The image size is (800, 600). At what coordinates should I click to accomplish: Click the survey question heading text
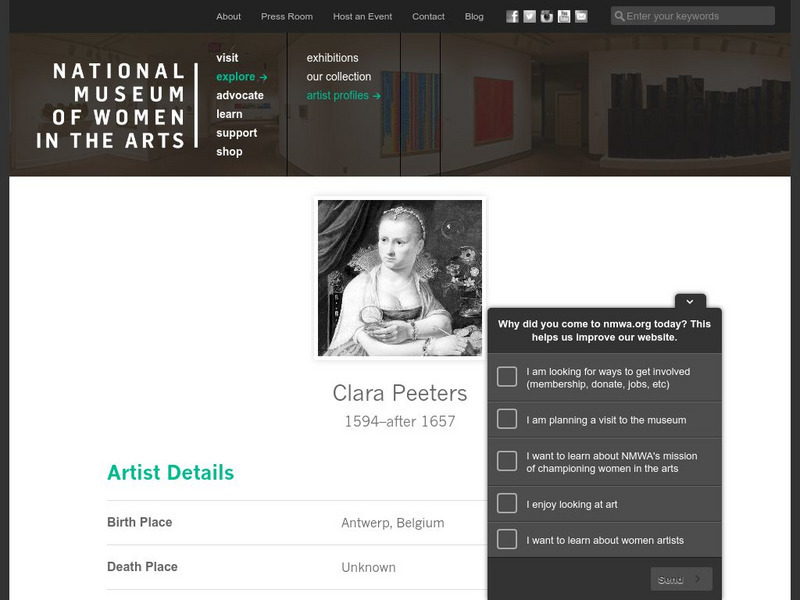click(604, 331)
